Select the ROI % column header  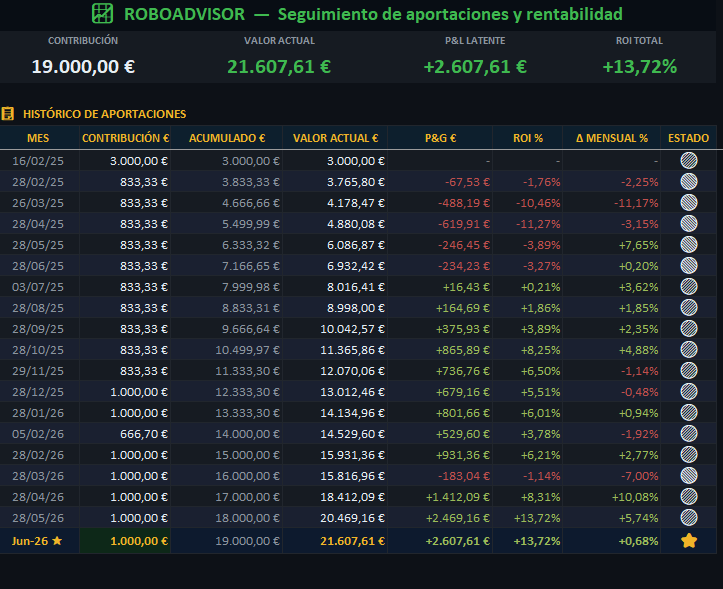pyautogui.click(x=528, y=138)
